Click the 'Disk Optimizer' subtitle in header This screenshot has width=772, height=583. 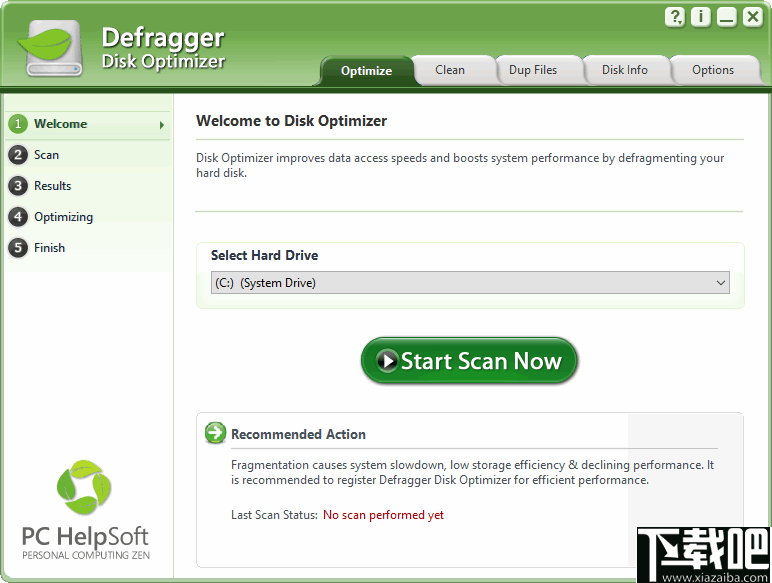pyautogui.click(x=163, y=62)
